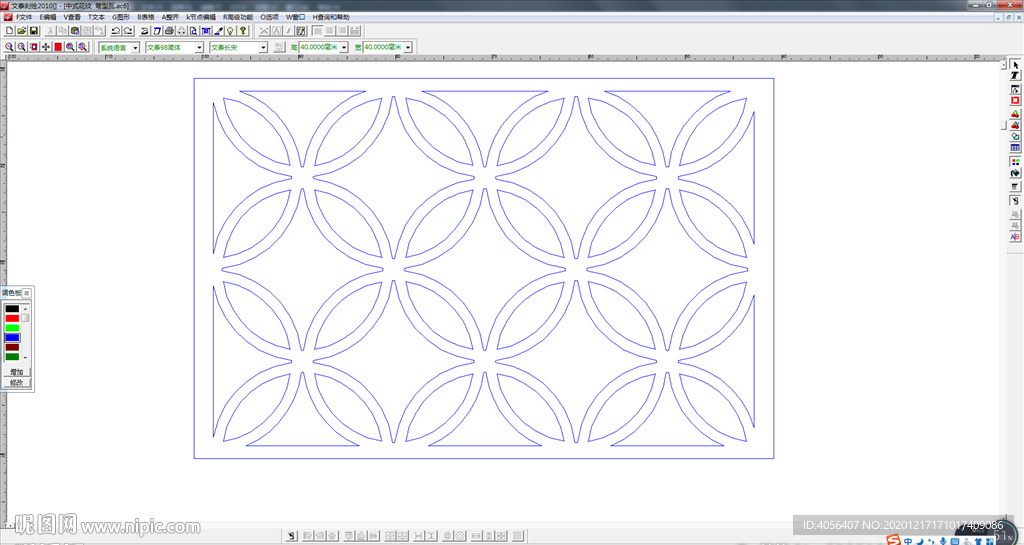Click the zoom in magnifier icon
The image size is (1024, 545).
(9, 47)
